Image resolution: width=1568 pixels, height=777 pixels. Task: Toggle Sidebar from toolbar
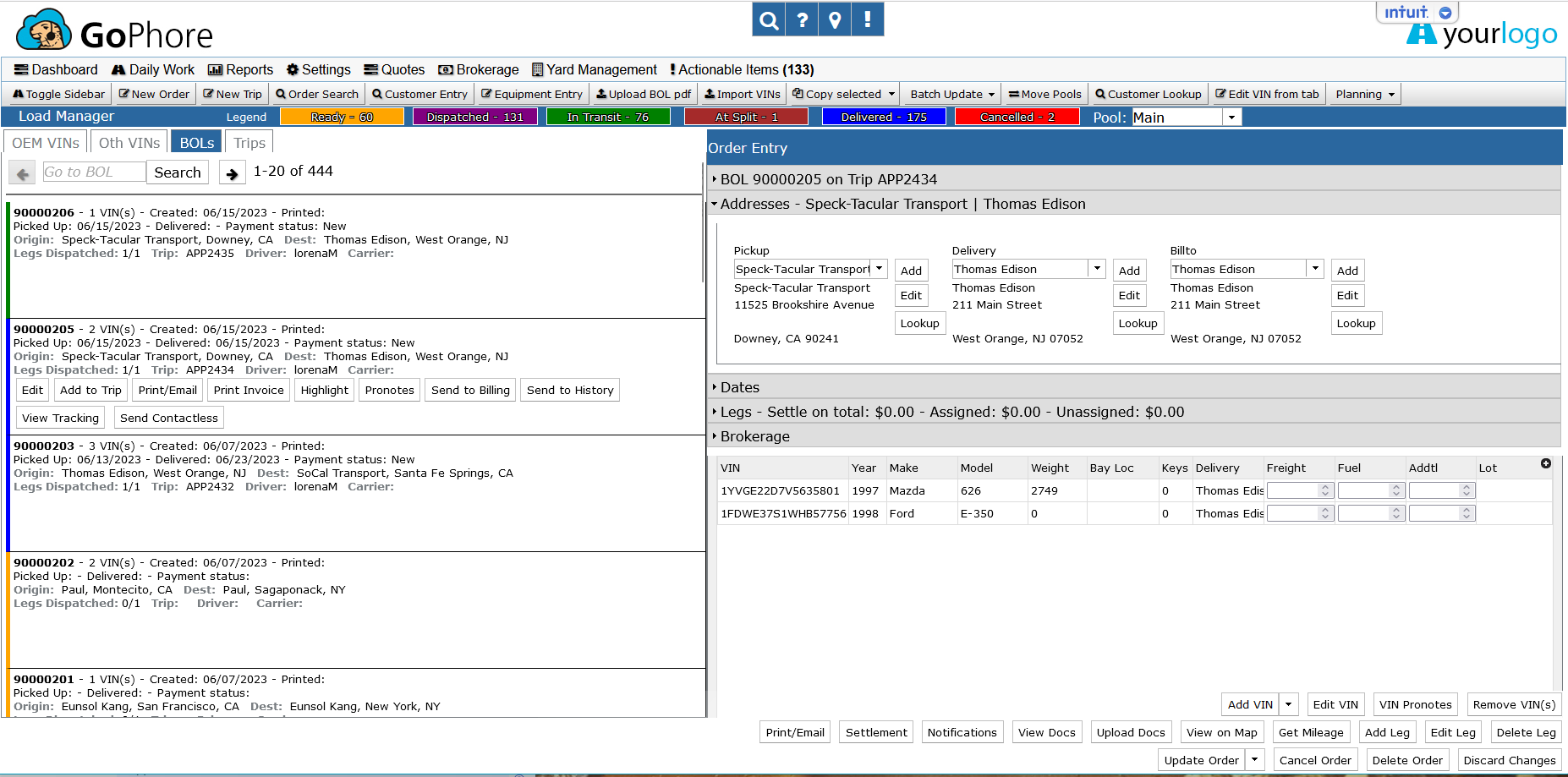tap(58, 94)
